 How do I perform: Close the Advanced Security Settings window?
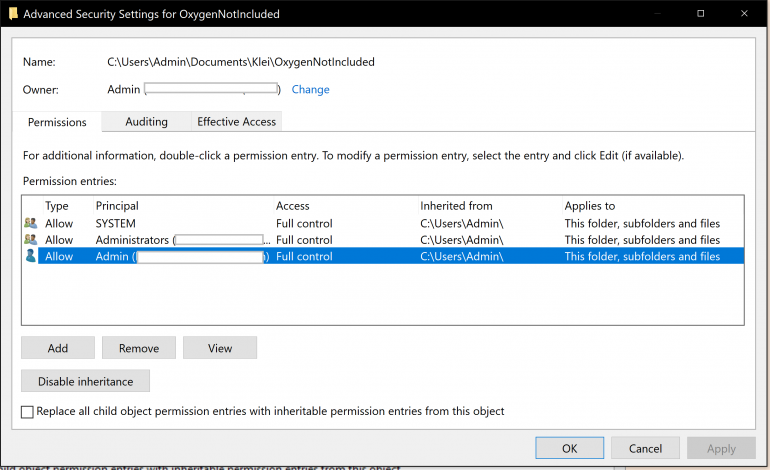(x=744, y=13)
